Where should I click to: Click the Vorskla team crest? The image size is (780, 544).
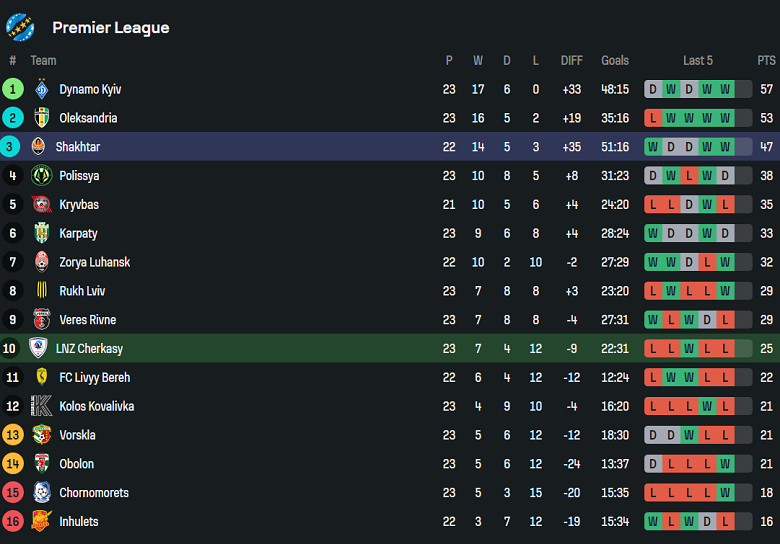click(x=41, y=435)
